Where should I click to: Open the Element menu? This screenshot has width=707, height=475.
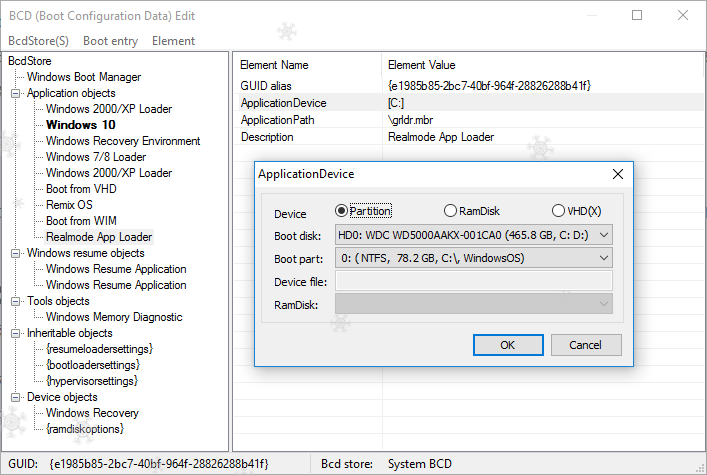tap(173, 41)
